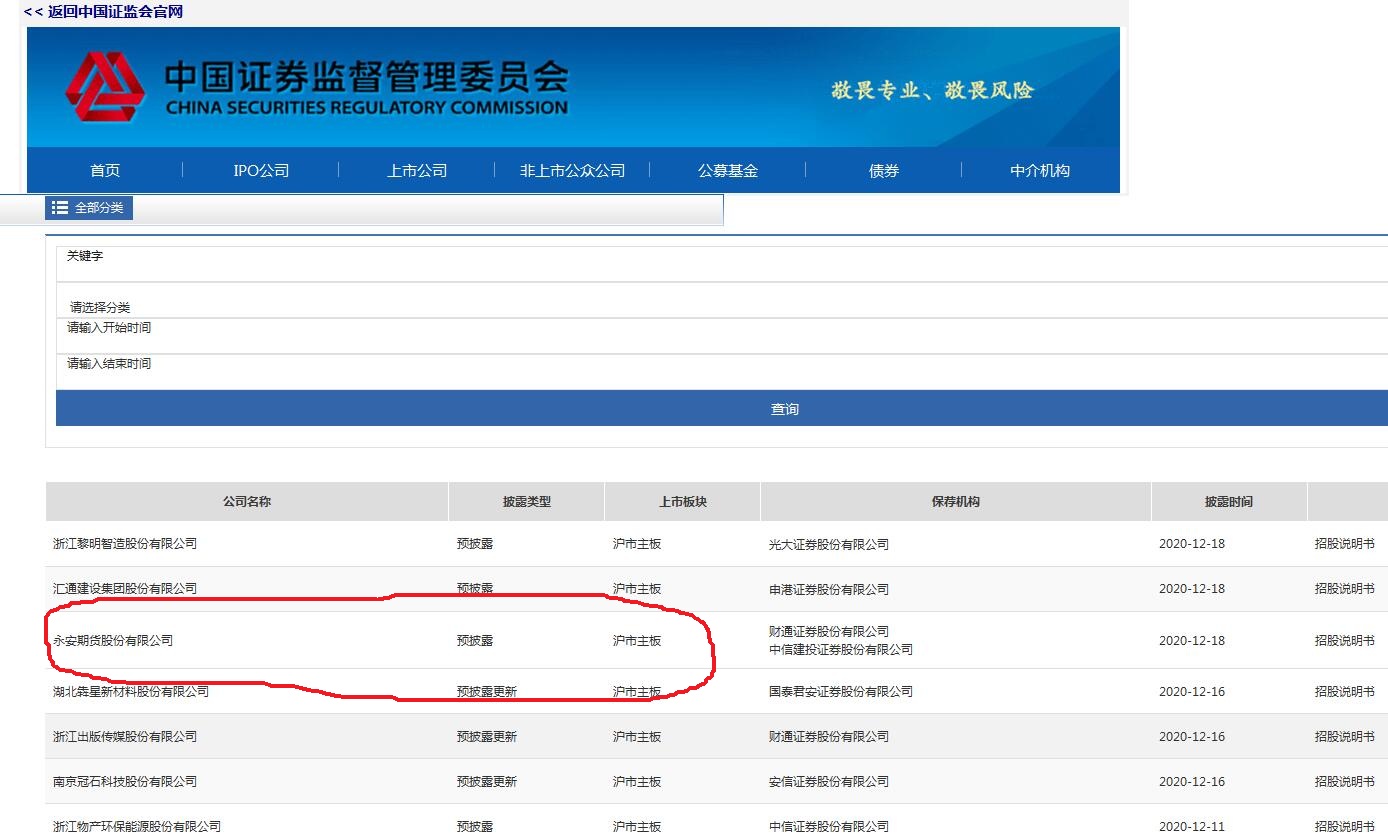Follow the 返回中国证监会官网 link
Screen dimensions: 1388x835
(x=103, y=12)
